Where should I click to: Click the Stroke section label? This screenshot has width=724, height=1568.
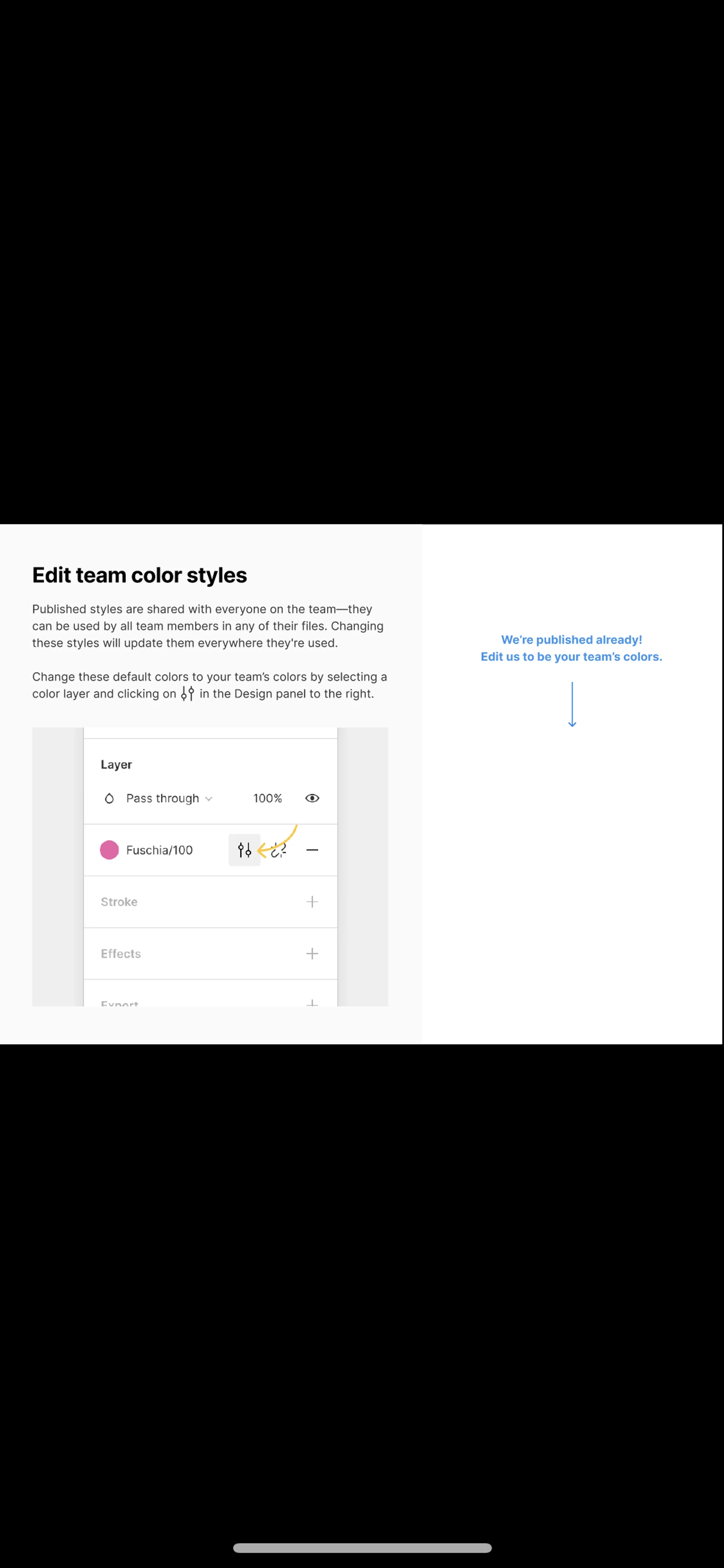coord(119,901)
